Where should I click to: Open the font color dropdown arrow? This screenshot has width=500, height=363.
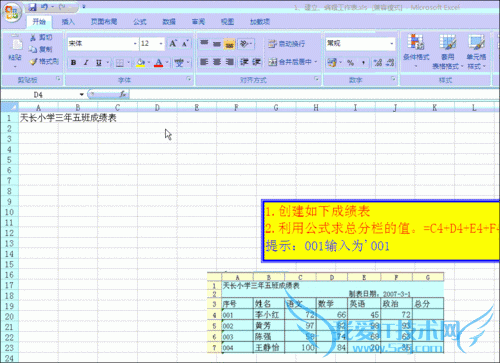pyautogui.click(x=167, y=62)
